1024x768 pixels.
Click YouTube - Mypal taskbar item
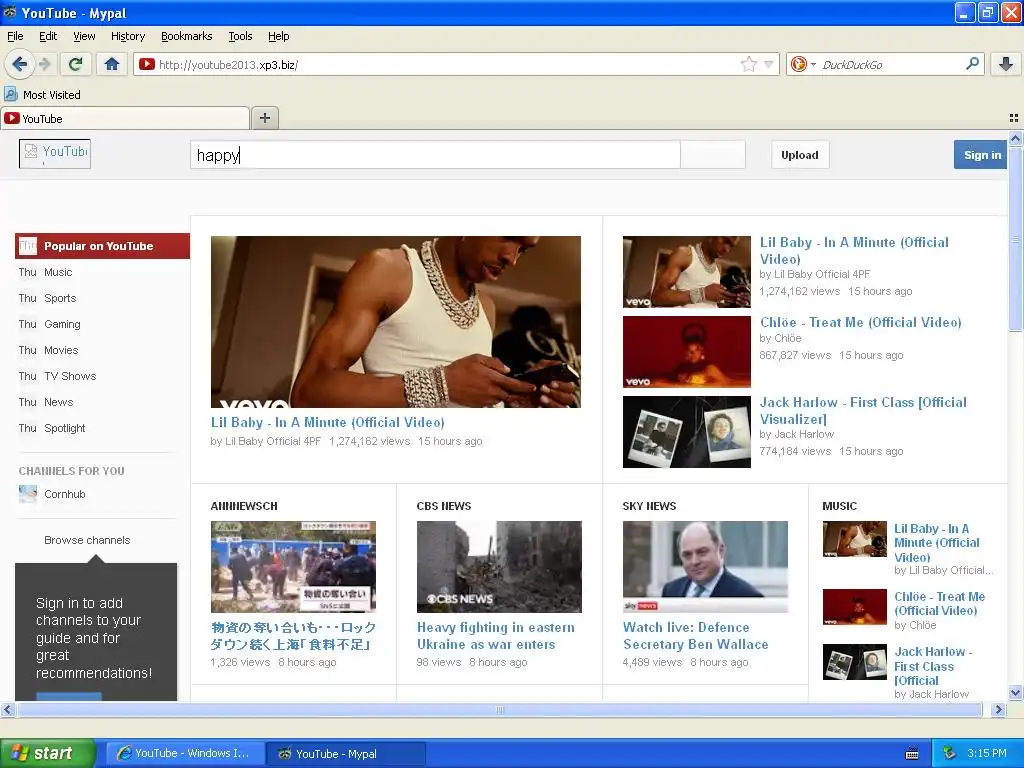346,753
